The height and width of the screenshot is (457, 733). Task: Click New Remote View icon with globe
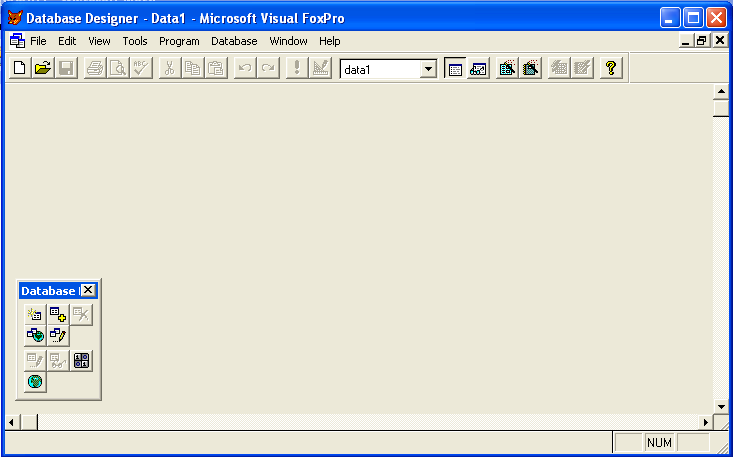[x=35, y=335]
